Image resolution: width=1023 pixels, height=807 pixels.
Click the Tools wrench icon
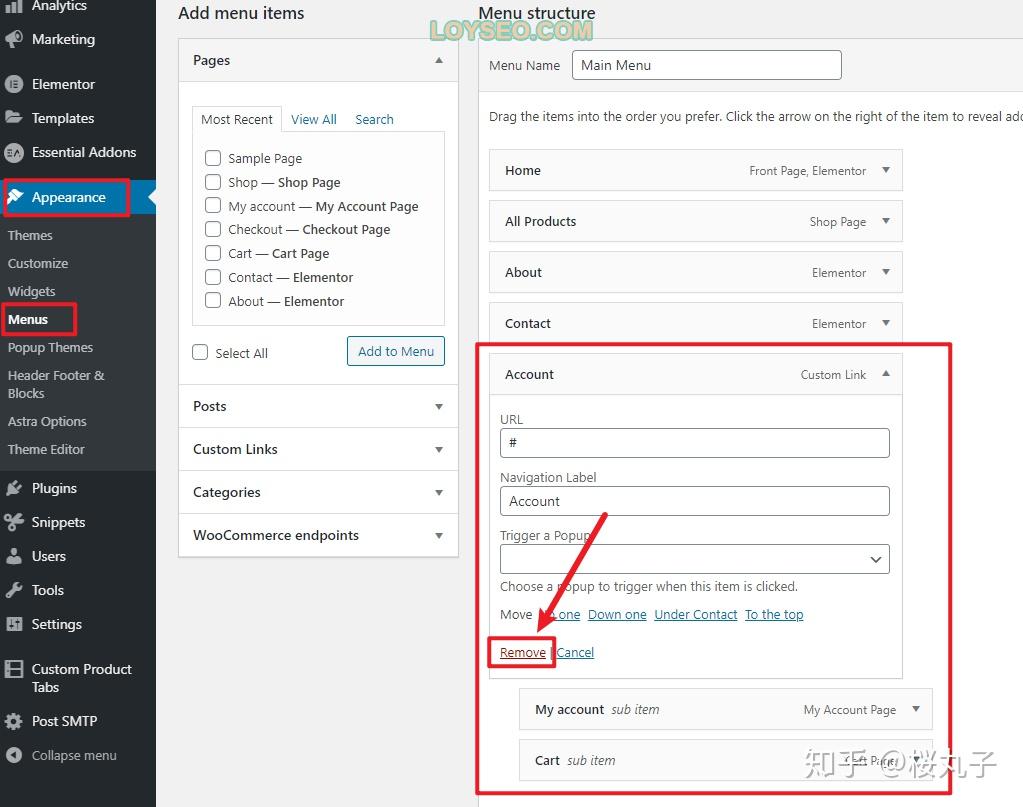[x=14, y=590]
